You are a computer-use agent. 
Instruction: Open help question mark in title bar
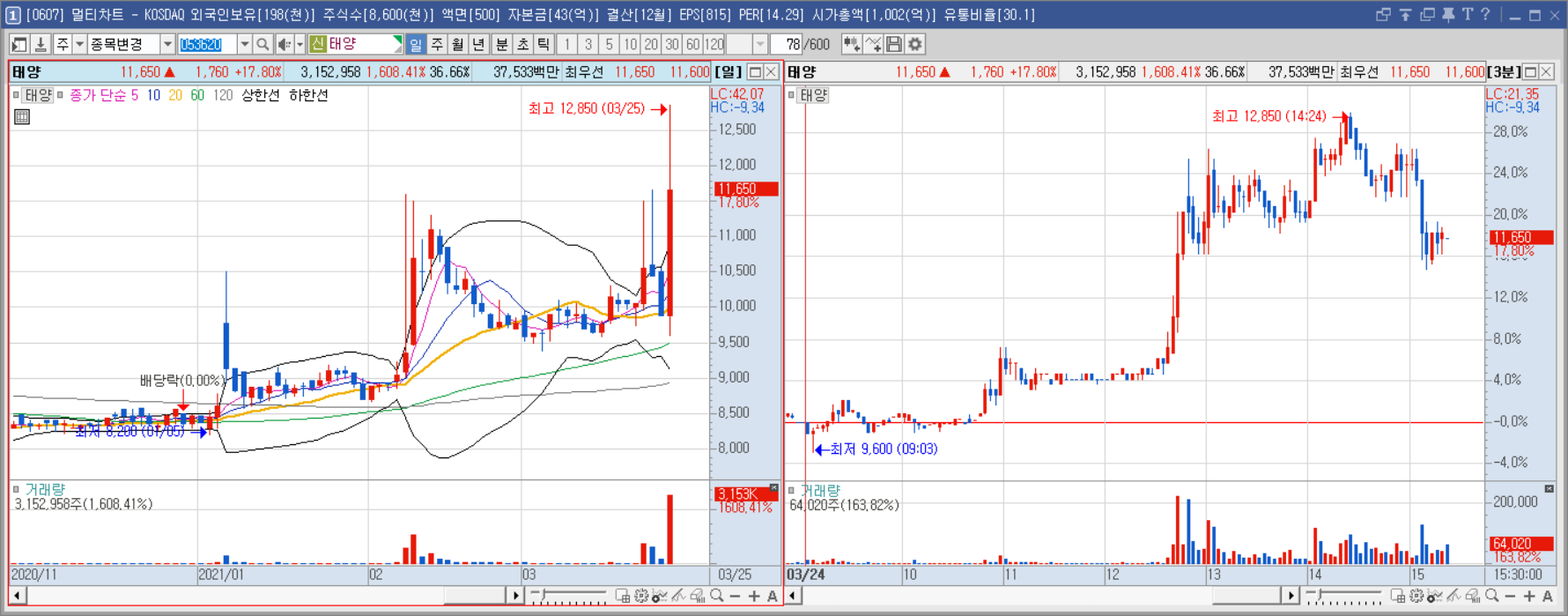(1485, 14)
